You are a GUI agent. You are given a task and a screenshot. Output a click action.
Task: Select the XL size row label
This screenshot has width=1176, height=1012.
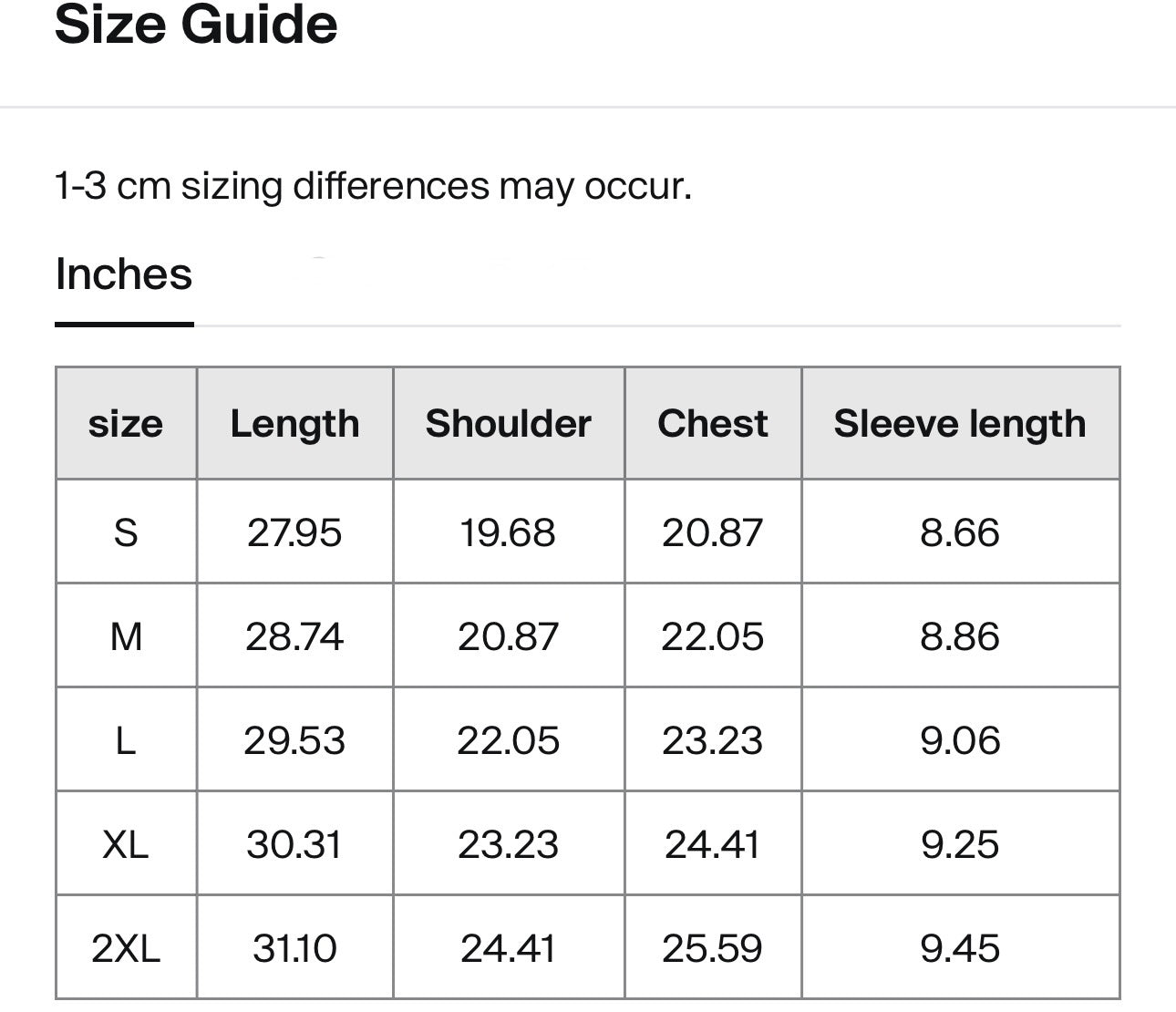tap(126, 844)
